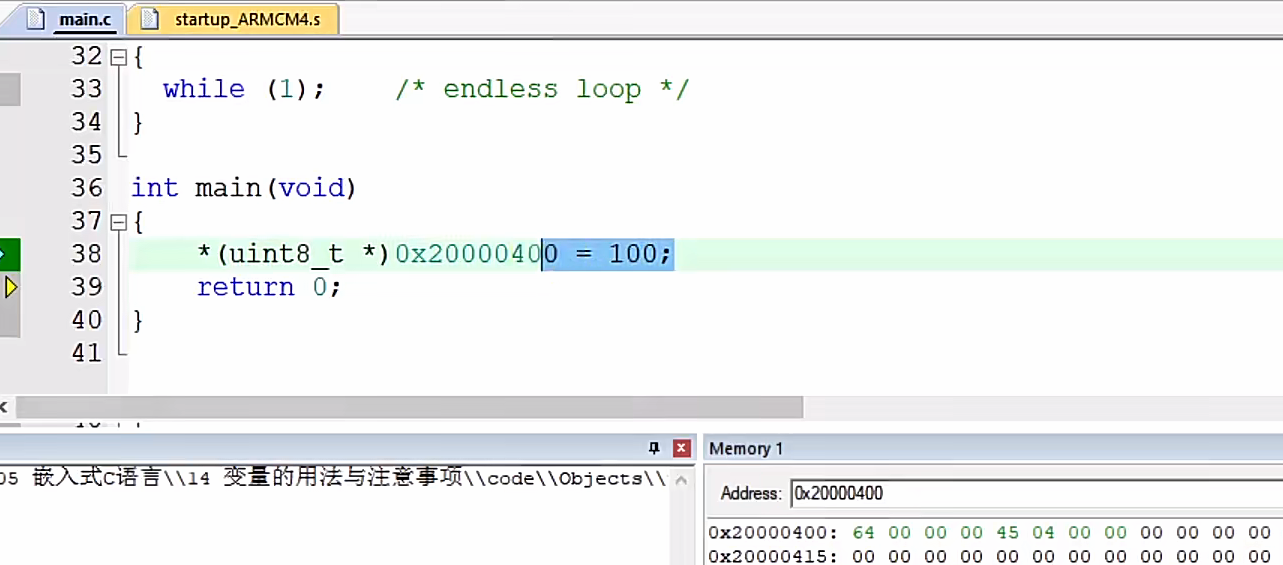The height and width of the screenshot is (565, 1283).
Task: Switch to the startup_ARMCM4.s tab
Action: 233,19
